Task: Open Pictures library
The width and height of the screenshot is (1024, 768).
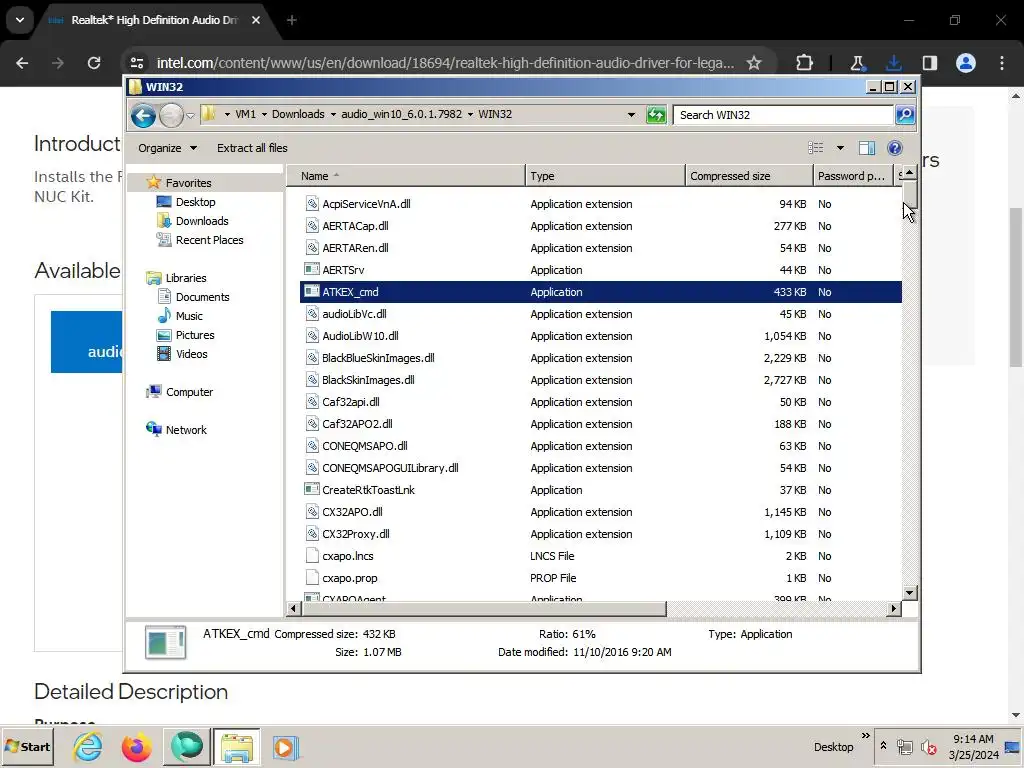Action: click(x=195, y=334)
